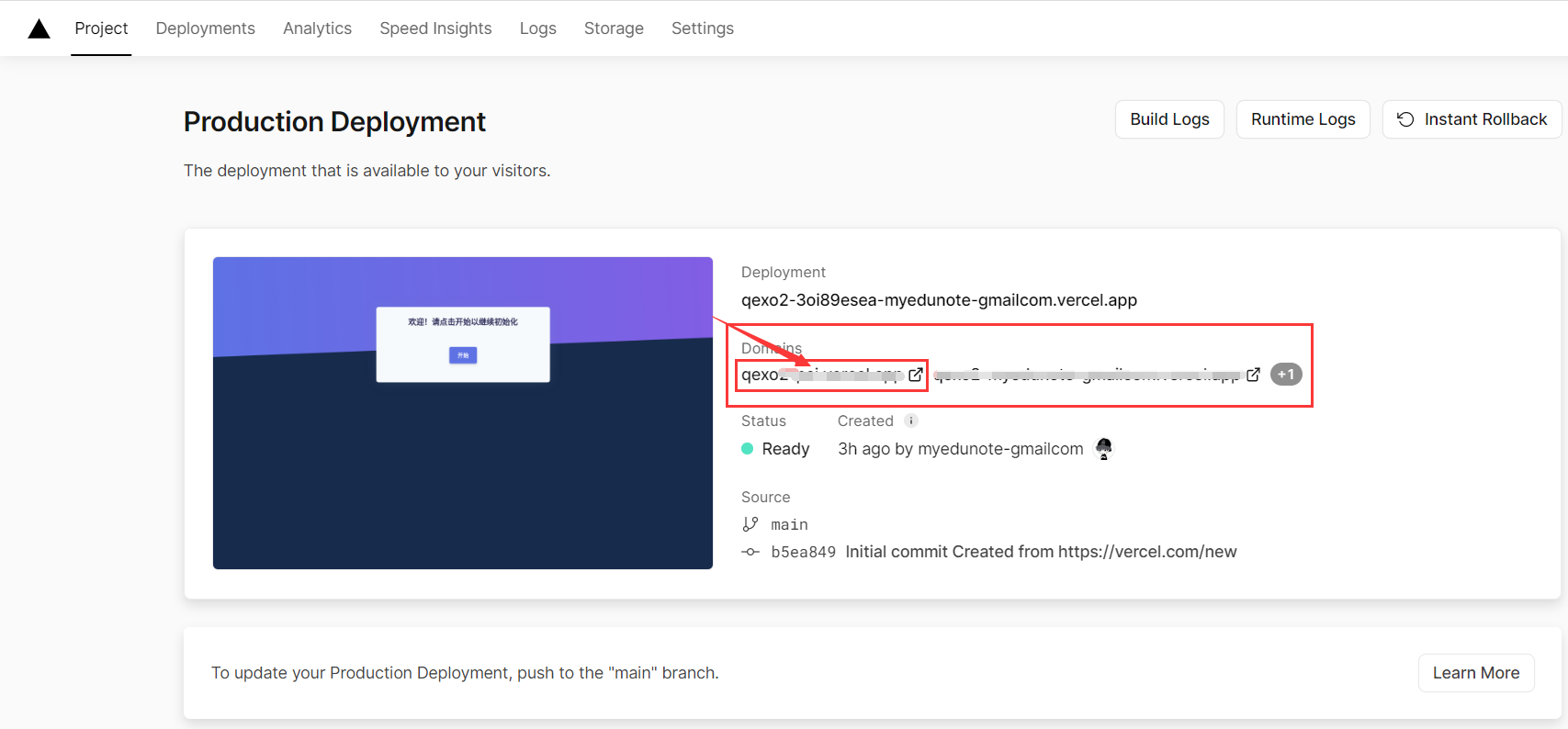Click the myedunote-gmailcom user avatar
The height and width of the screenshot is (729, 1568).
tap(1103, 449)
